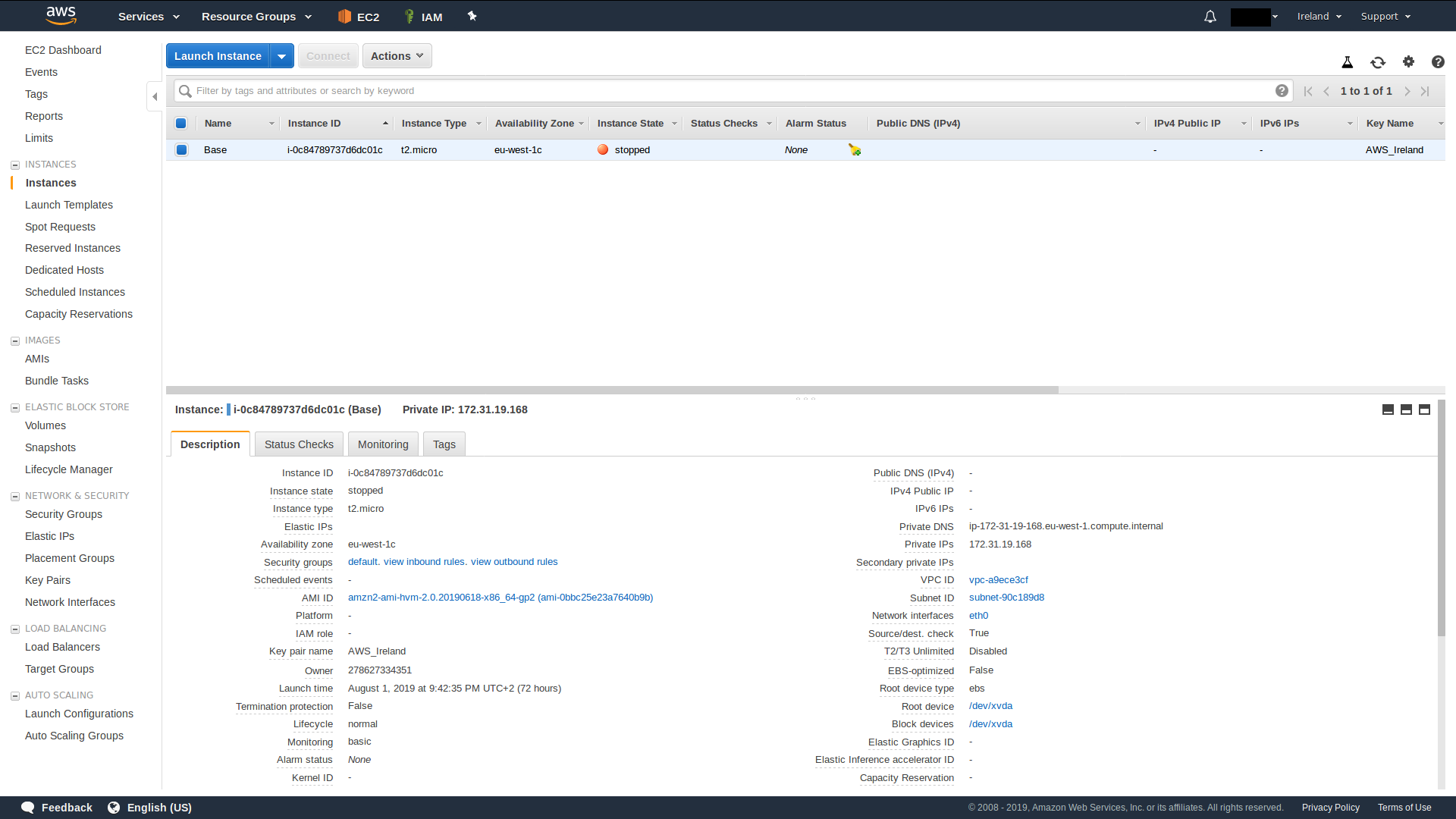Open the Instance State column arrow

(674, 124)
